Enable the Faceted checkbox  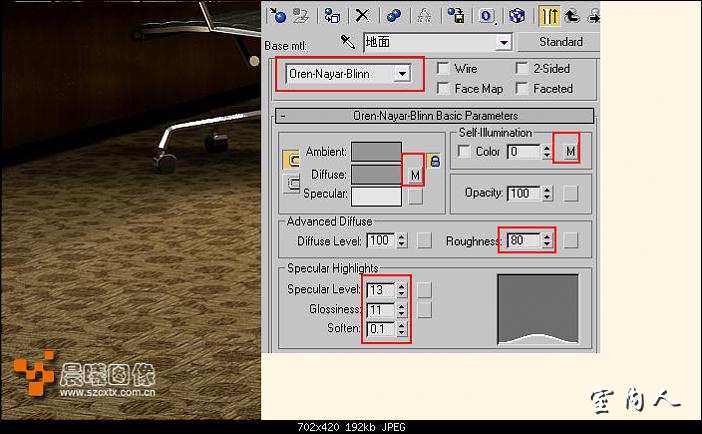tap(521, 88)
